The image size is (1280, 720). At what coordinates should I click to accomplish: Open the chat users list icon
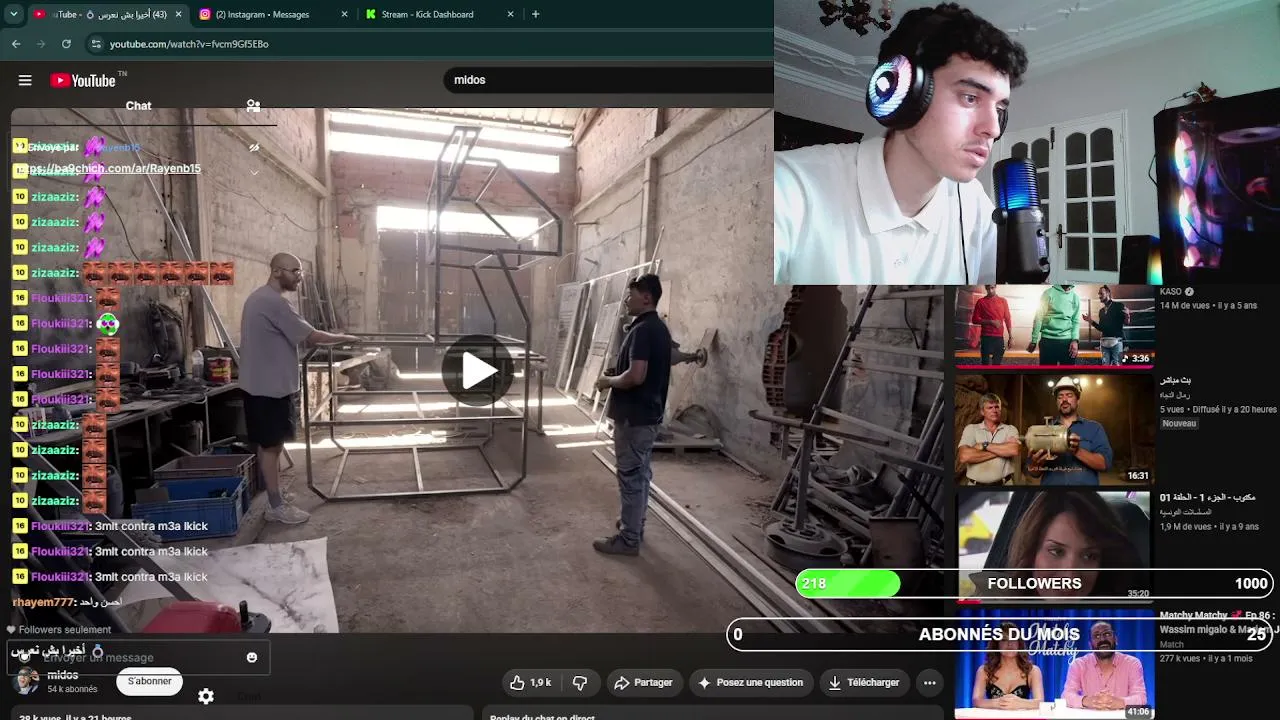pos(253,105)
